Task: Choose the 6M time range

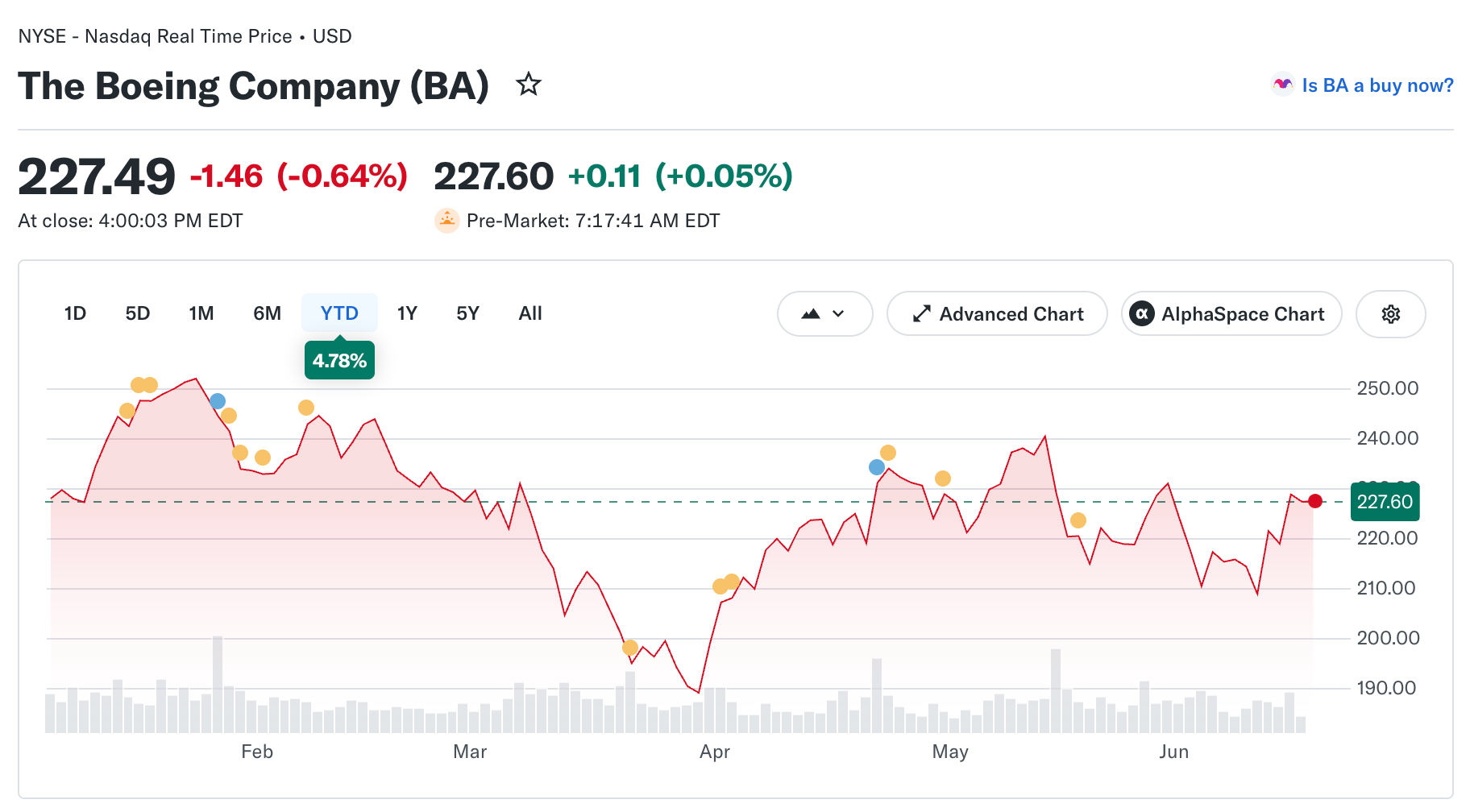Action: pyautogui.click(x=268, y=313)
